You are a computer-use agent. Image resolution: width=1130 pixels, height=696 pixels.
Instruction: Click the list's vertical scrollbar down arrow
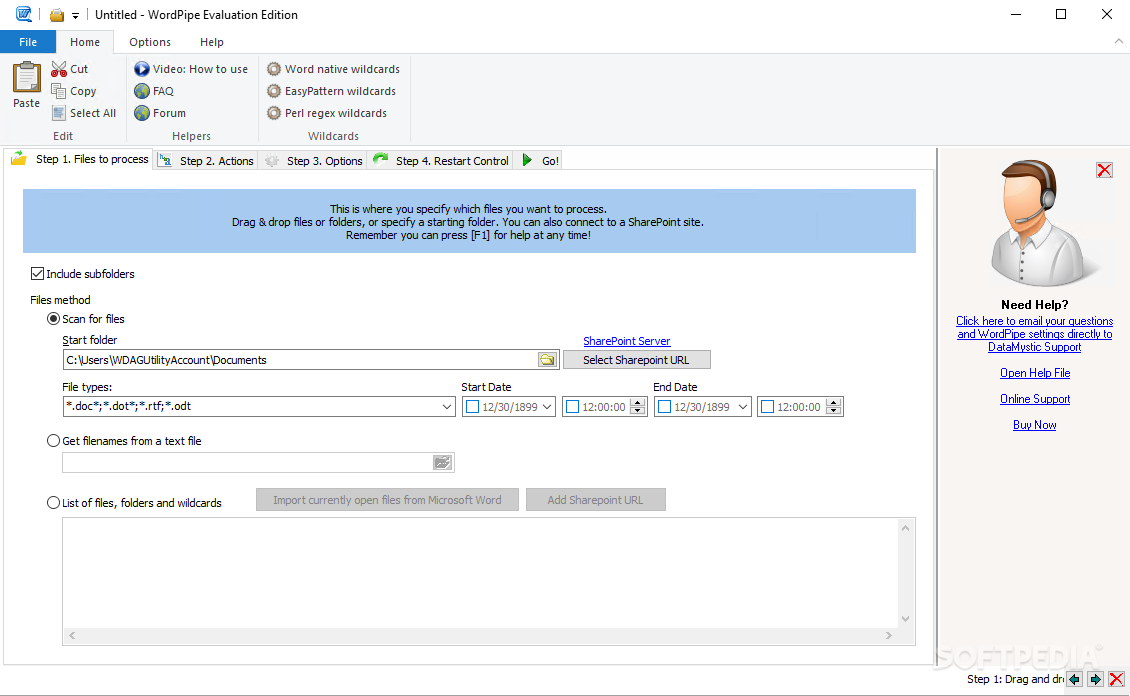coord(906,619)
